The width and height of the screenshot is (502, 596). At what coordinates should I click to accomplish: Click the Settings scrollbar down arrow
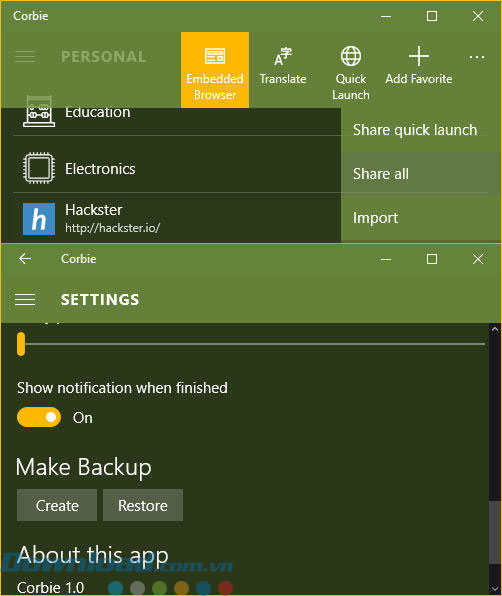[x=495, y=589]
